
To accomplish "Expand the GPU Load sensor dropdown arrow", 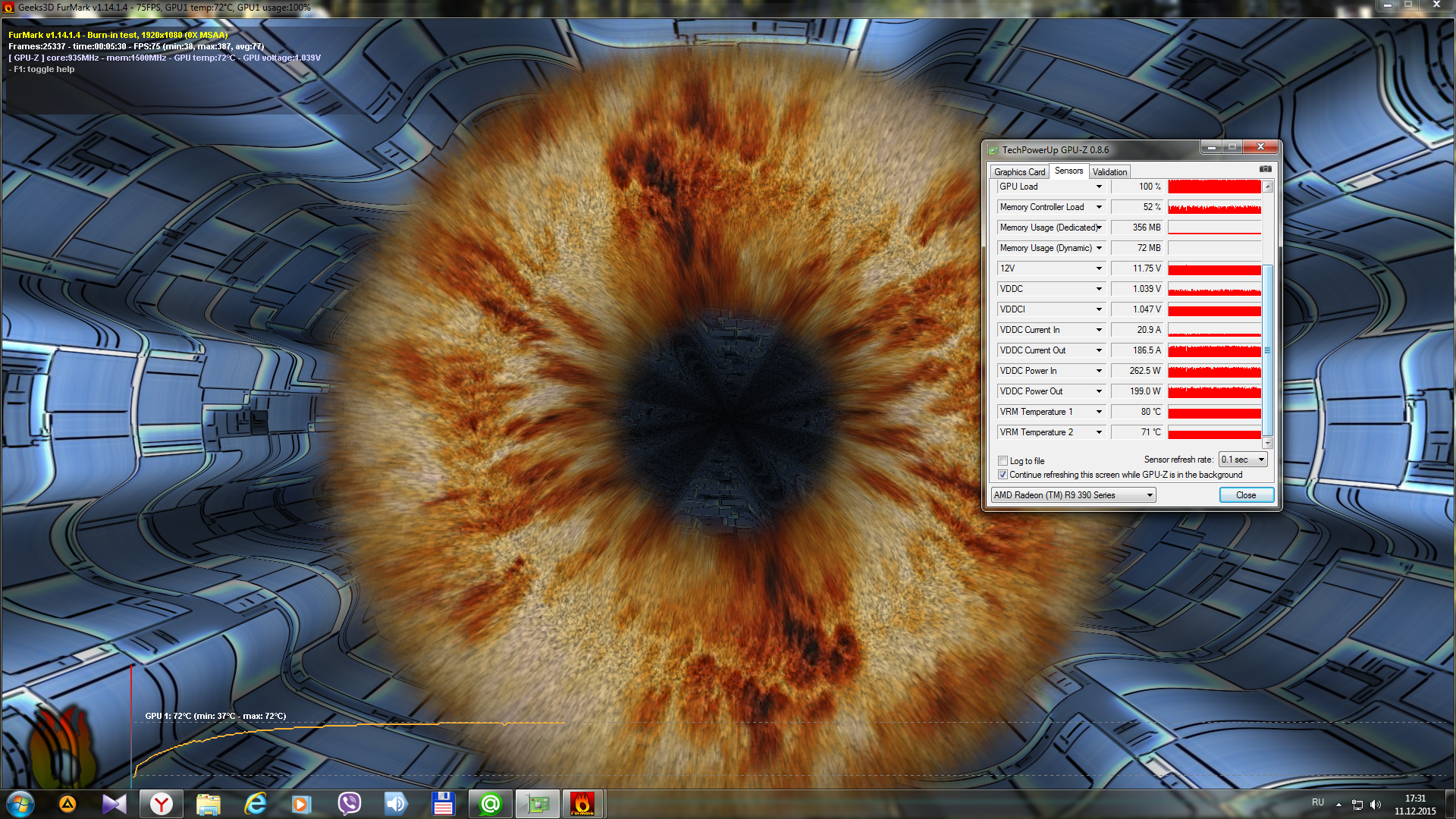I will tap(1099, 187).
